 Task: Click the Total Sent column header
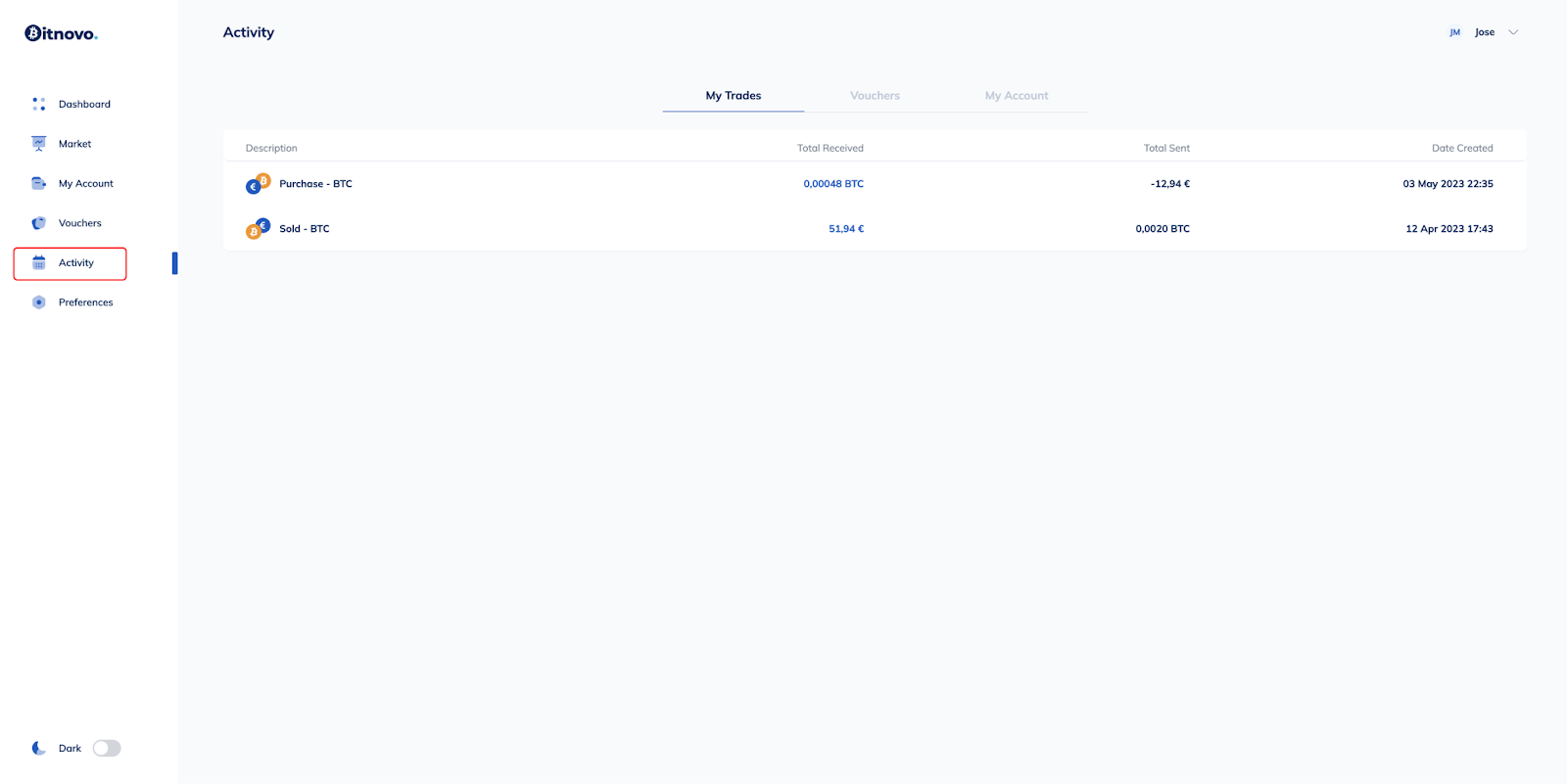click(x=1166, y=149)
